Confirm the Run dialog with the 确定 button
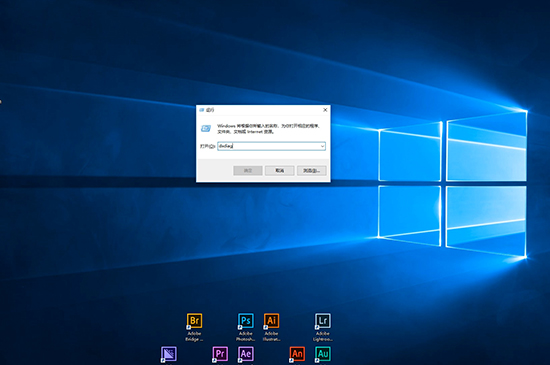 (248, 170)
